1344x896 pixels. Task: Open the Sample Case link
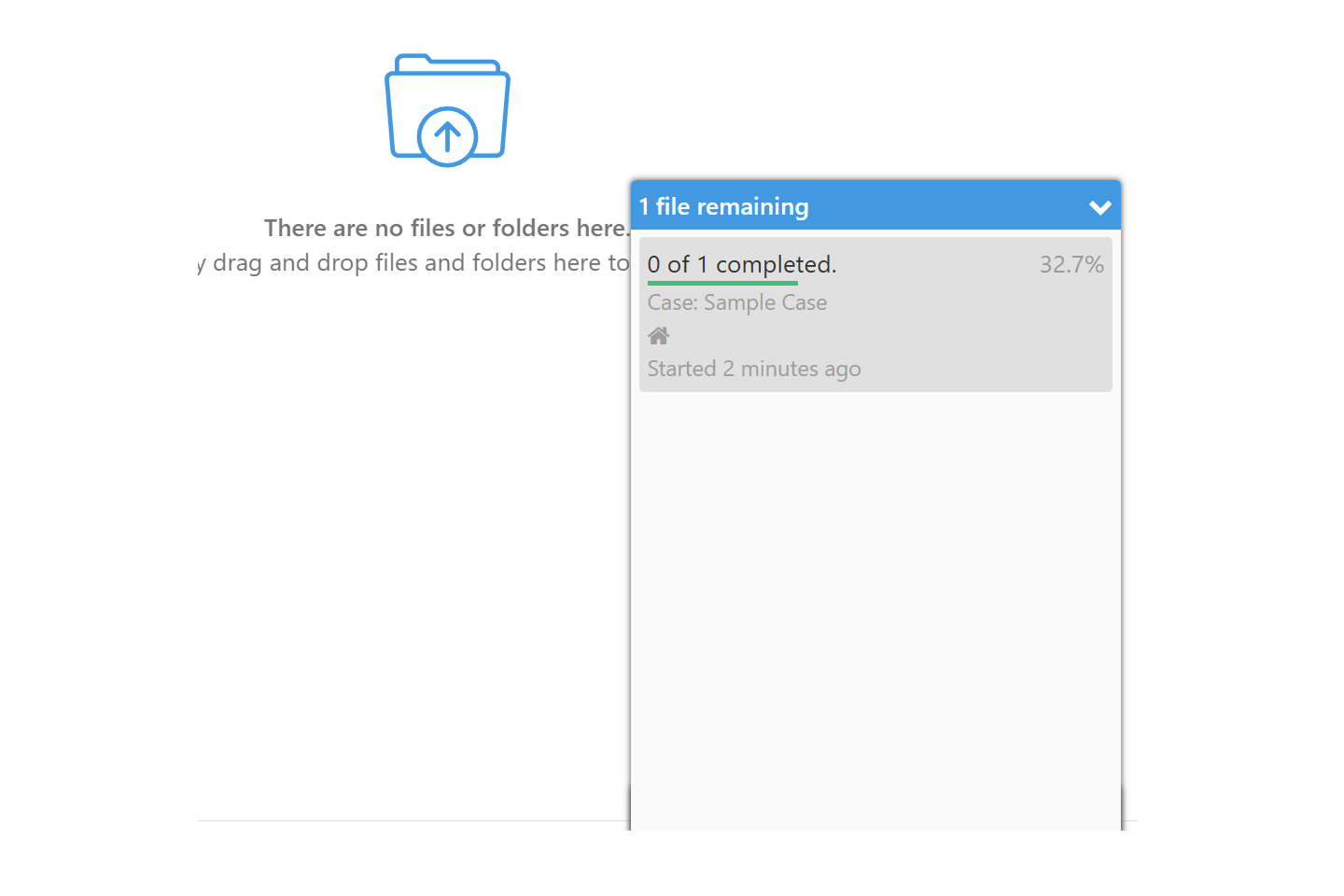pos(736,302)
